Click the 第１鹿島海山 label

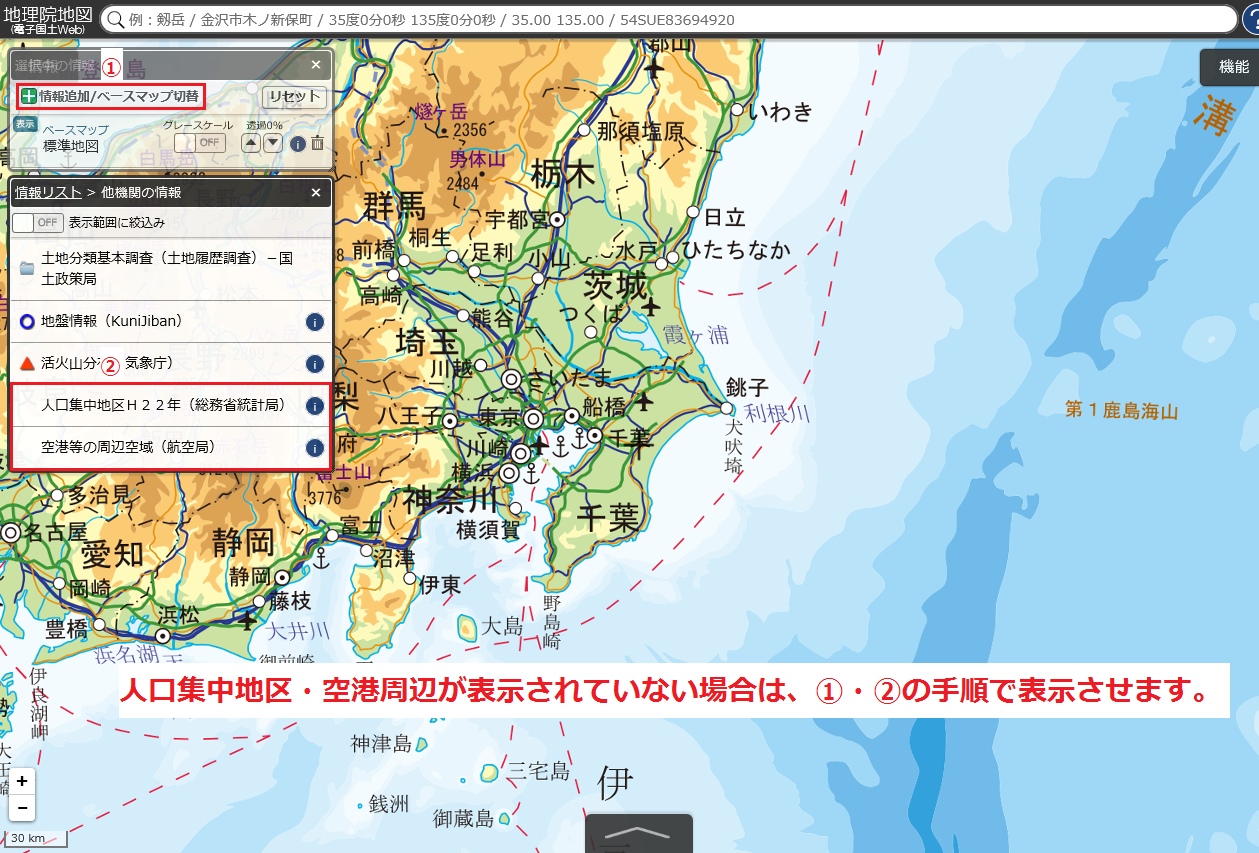pos(1121,410)
